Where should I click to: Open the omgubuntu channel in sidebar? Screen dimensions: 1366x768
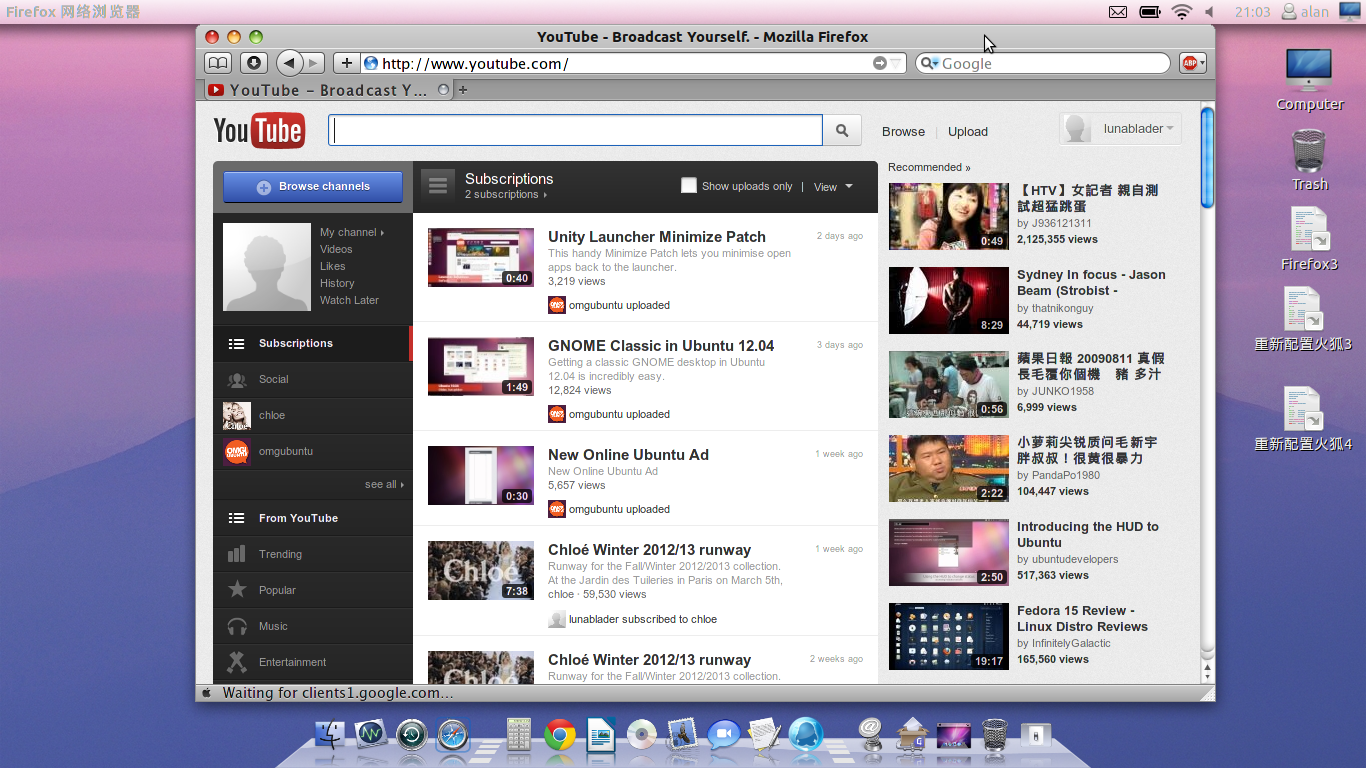312,451
